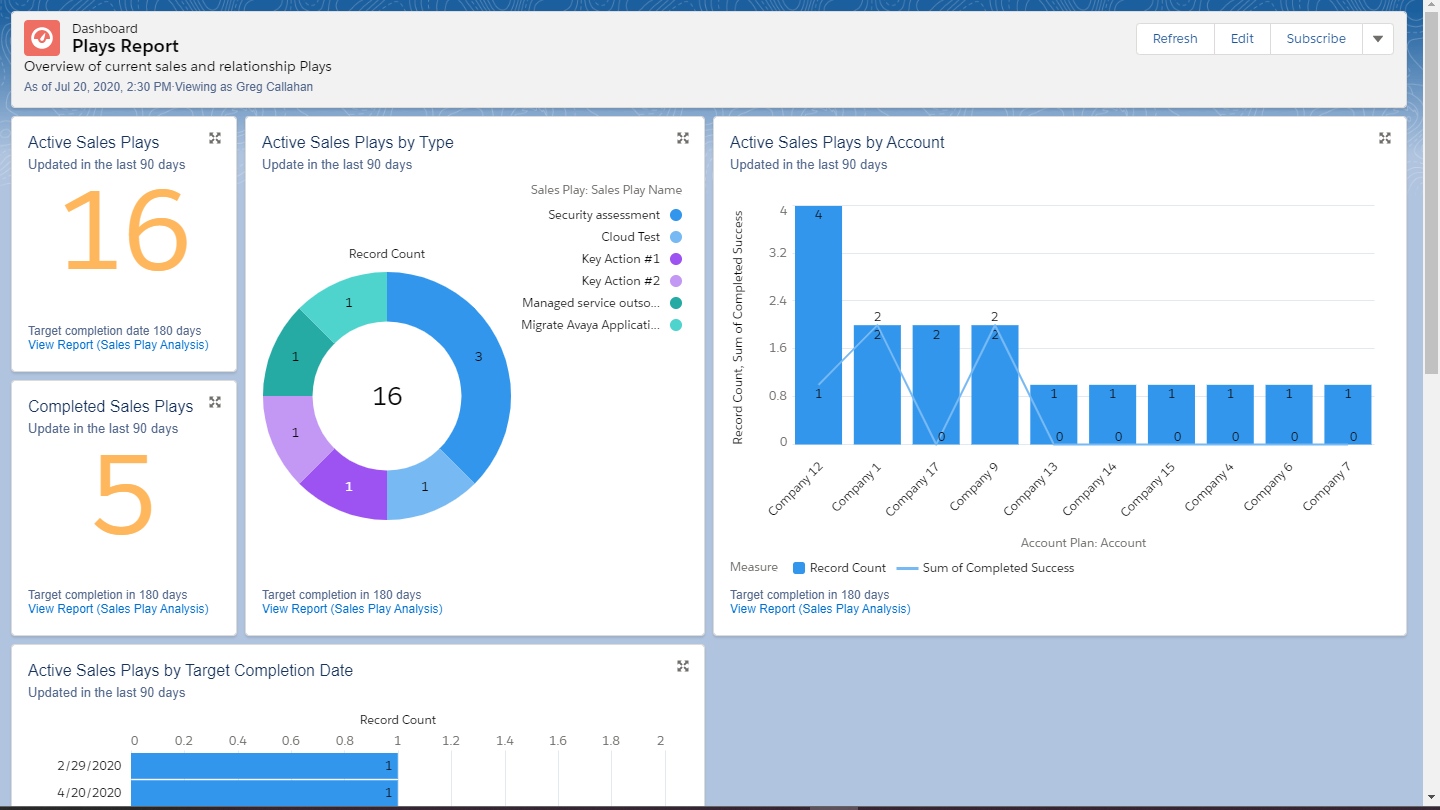The width and height of the screenshot is (1440, 810).
Task: Expand Active Sales Plays by Type chart
Action: point(683,138)
